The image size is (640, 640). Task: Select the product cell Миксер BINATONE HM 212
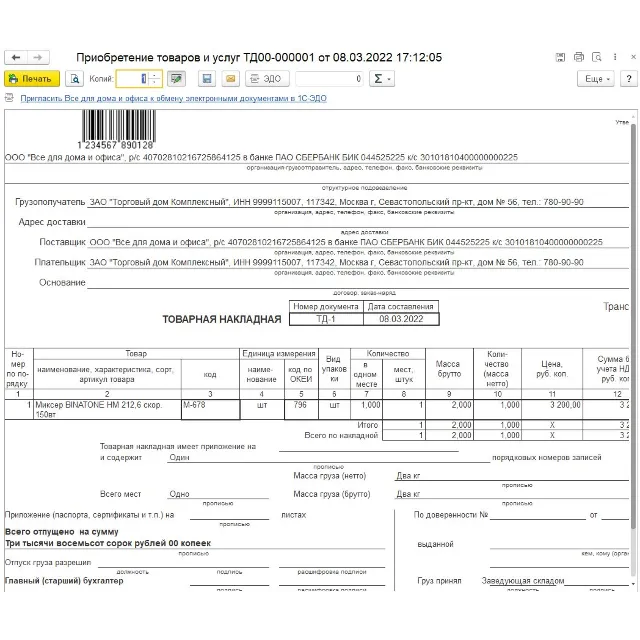107,409
